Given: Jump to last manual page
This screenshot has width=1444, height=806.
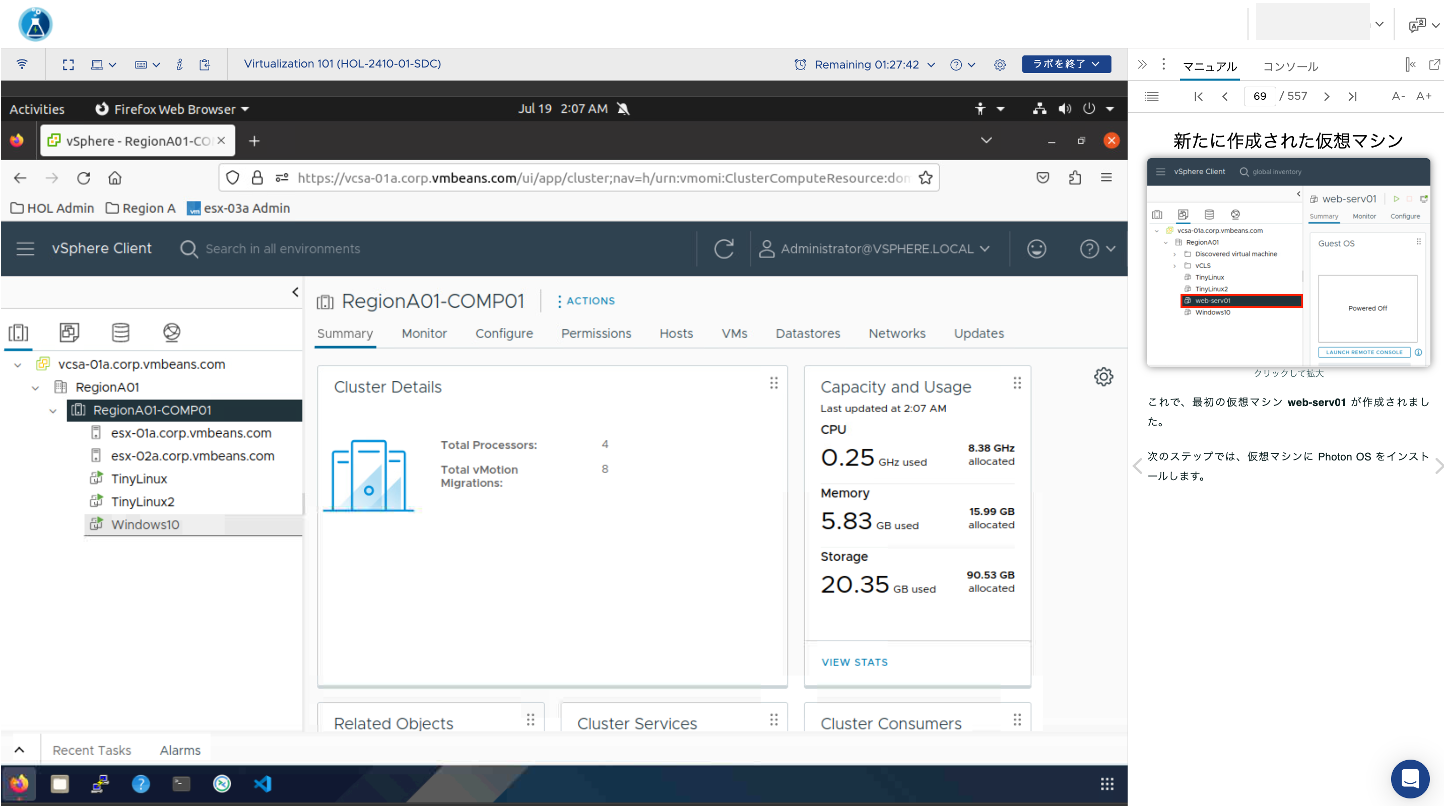Looking at the screenshot, I should tap(1352, 96).
